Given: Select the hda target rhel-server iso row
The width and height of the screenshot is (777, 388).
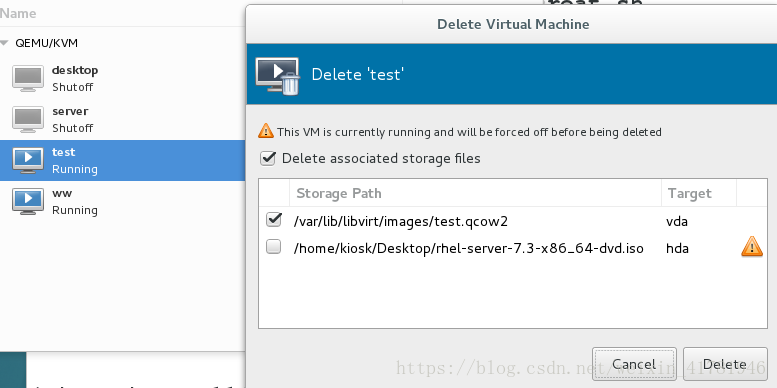Looking at the screenshot, I should click(x=512, y=247).
